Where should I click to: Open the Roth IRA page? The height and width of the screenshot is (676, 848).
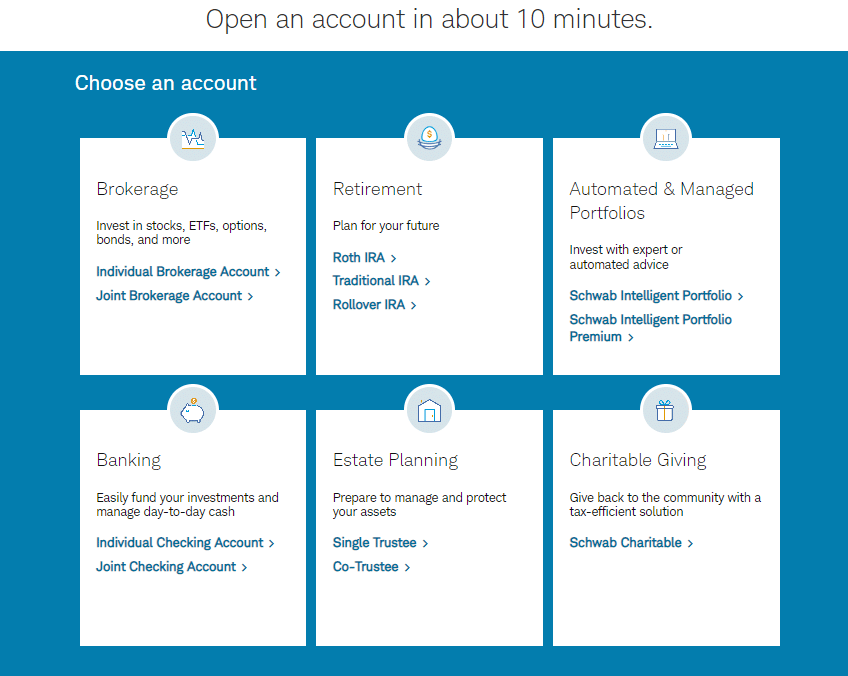(358, 257)
